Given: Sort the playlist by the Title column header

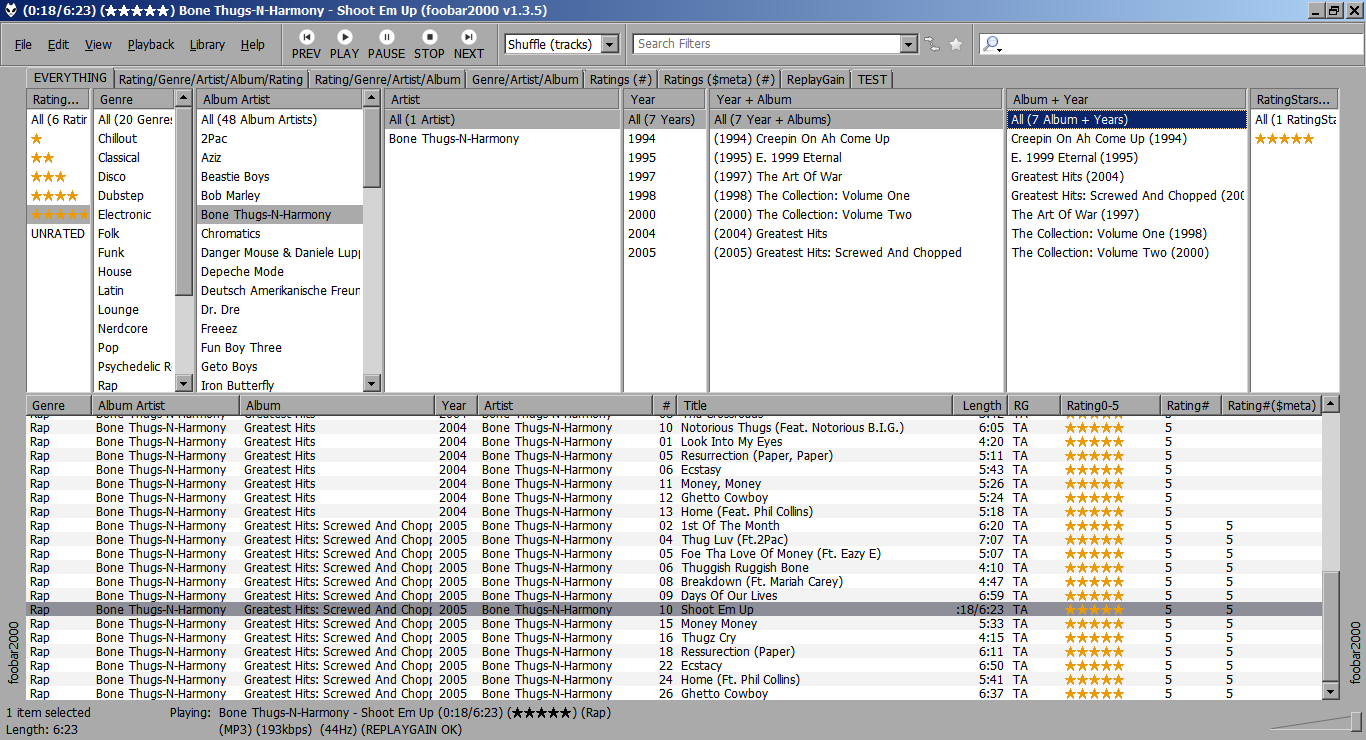Looking at the screenshot, I should (x=815, y=405).
